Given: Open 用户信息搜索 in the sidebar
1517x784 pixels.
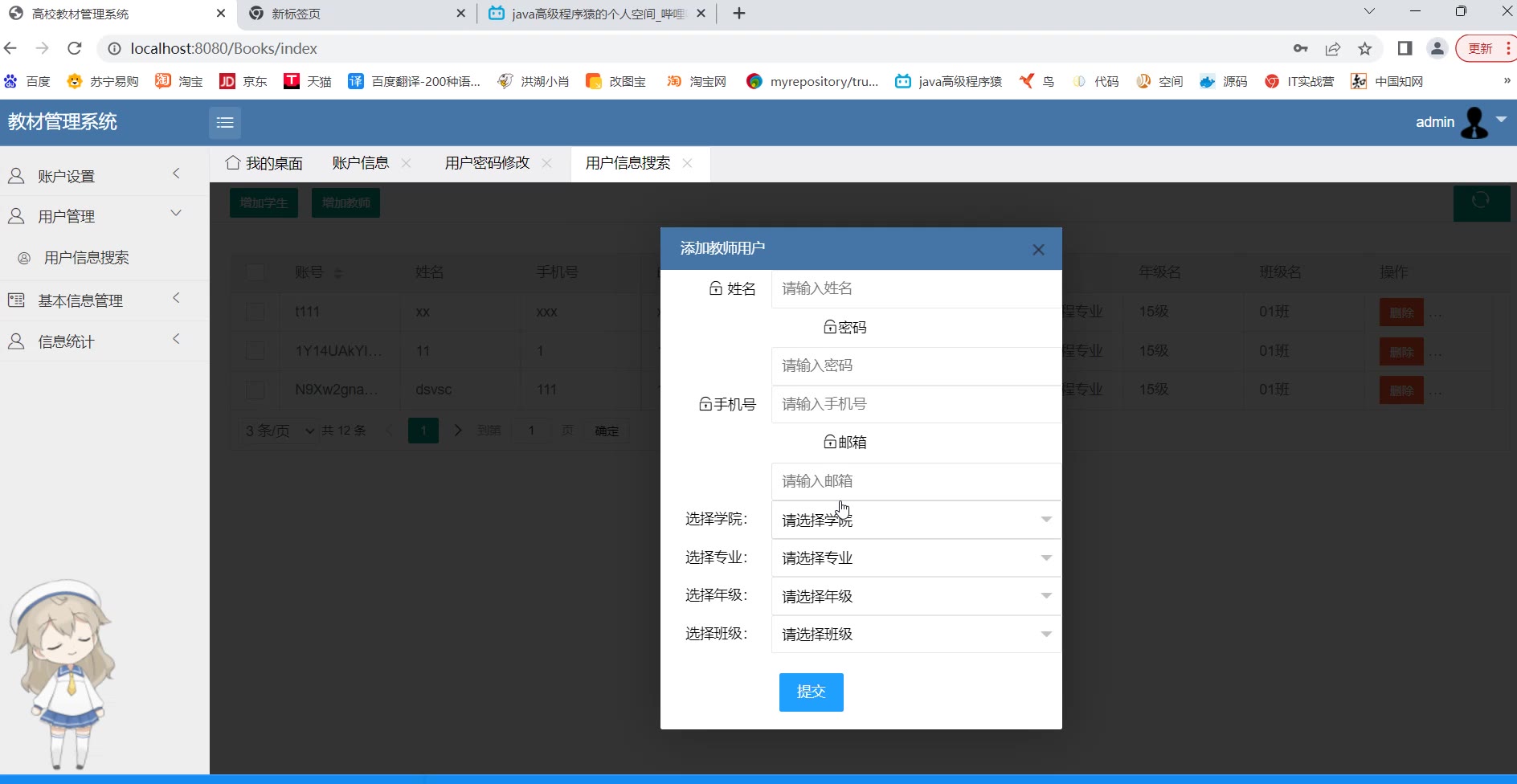Looking at the screenshot, I should pyautogui.click(x=87, y=258).
